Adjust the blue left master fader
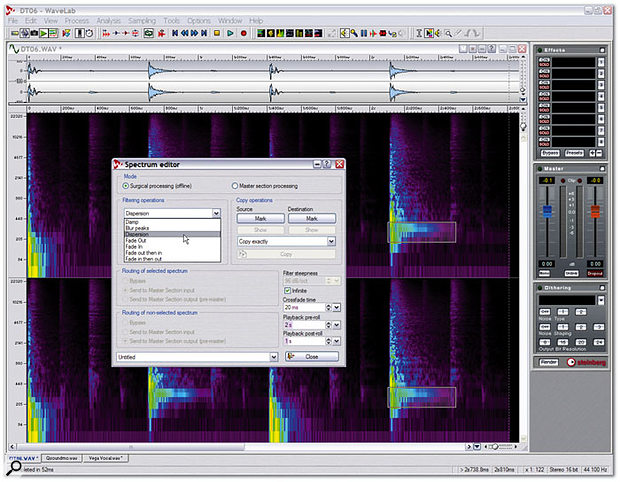 point(547,212)
